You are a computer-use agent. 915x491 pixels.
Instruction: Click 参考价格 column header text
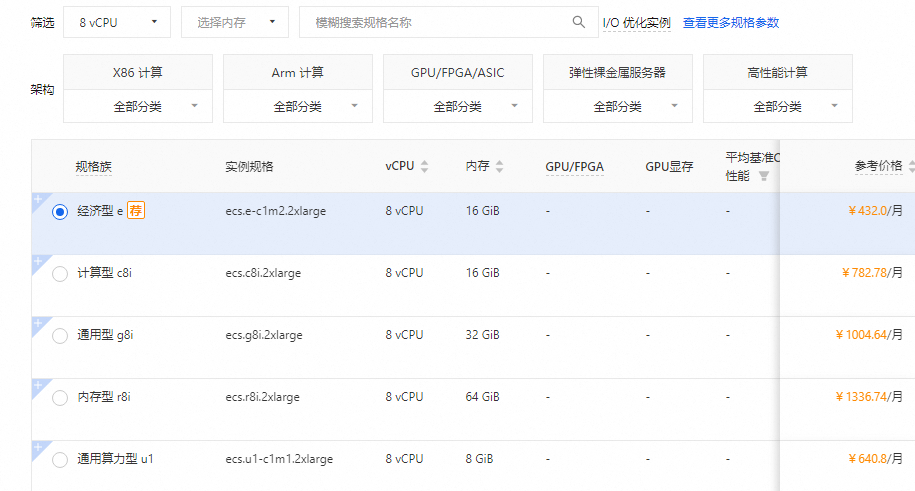(878, 166)
